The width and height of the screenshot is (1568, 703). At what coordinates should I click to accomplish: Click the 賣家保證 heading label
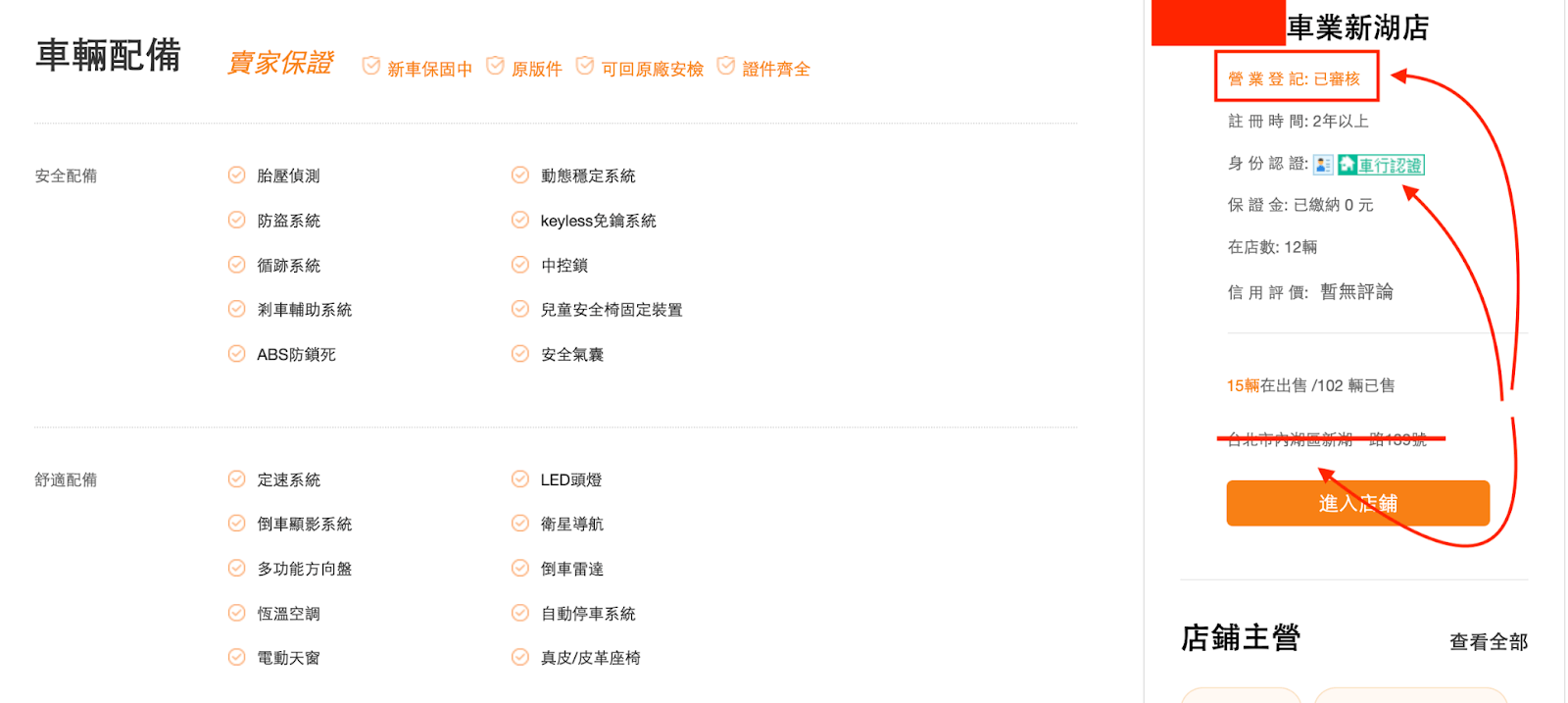point(280,63)
